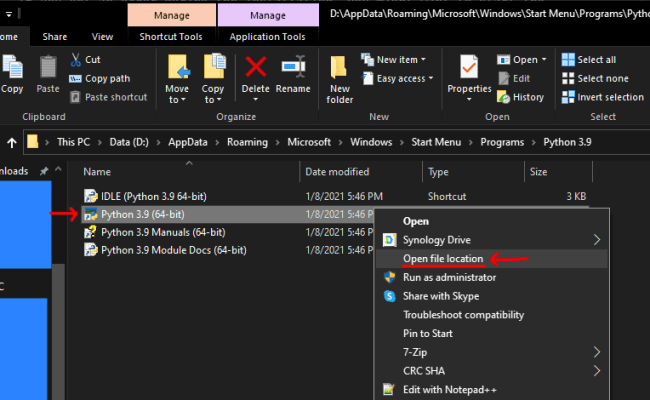Switch to the View ribbon tab
Screen dimensions: 650x400
click(x=102, y=37)
